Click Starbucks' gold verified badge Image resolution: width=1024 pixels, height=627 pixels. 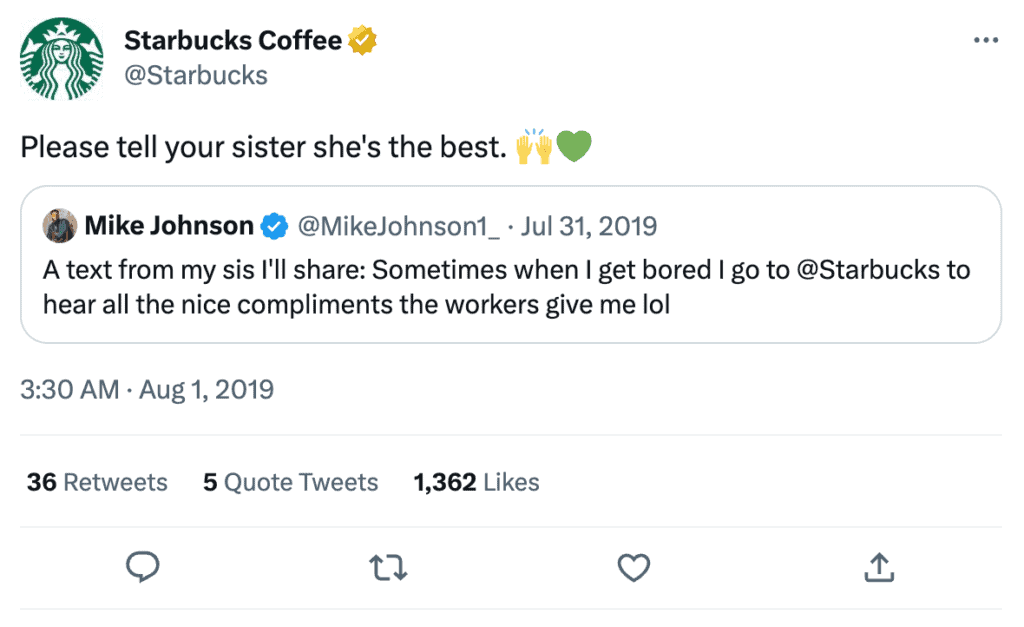pyautogui.click(x=361, y=41)
